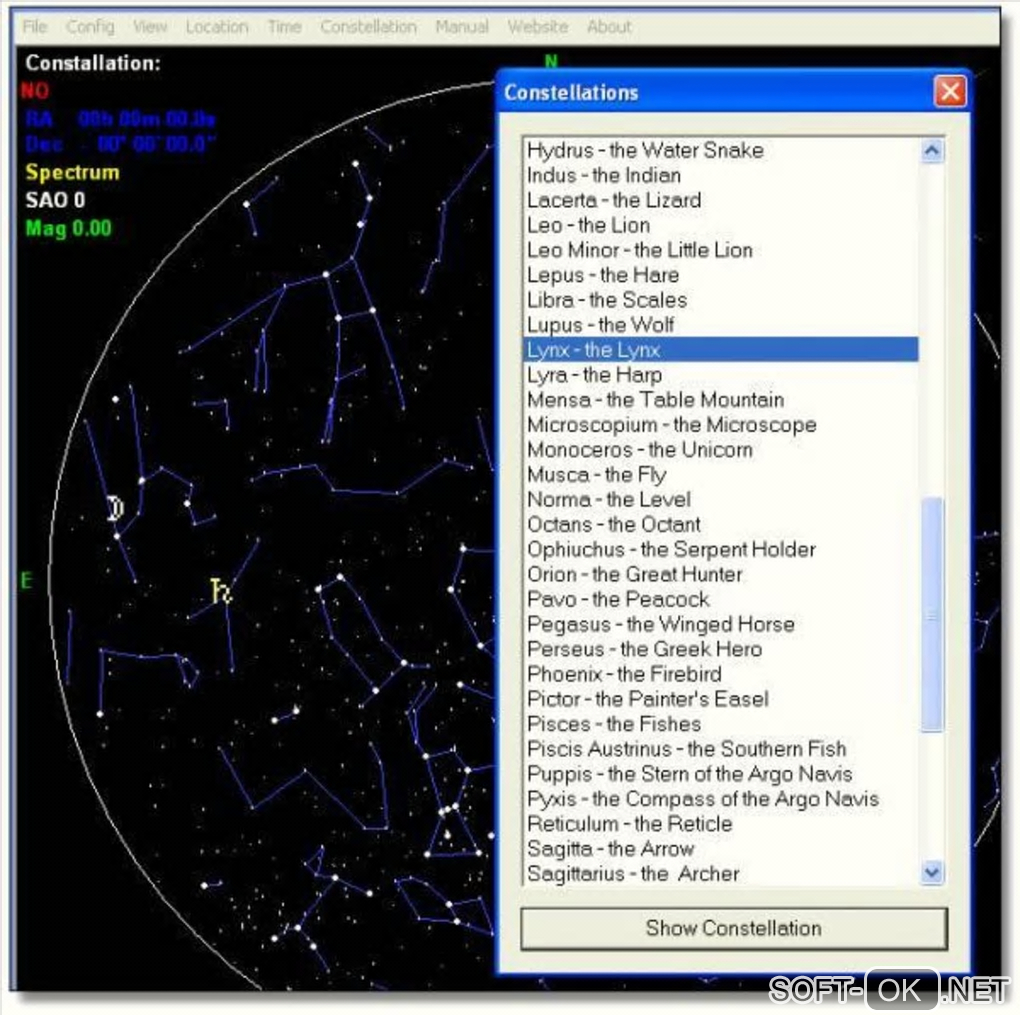The height and width of the screenshot is (1015, 1020).
Task: Select Lepus - the Hare
Action: coord(720,275)
